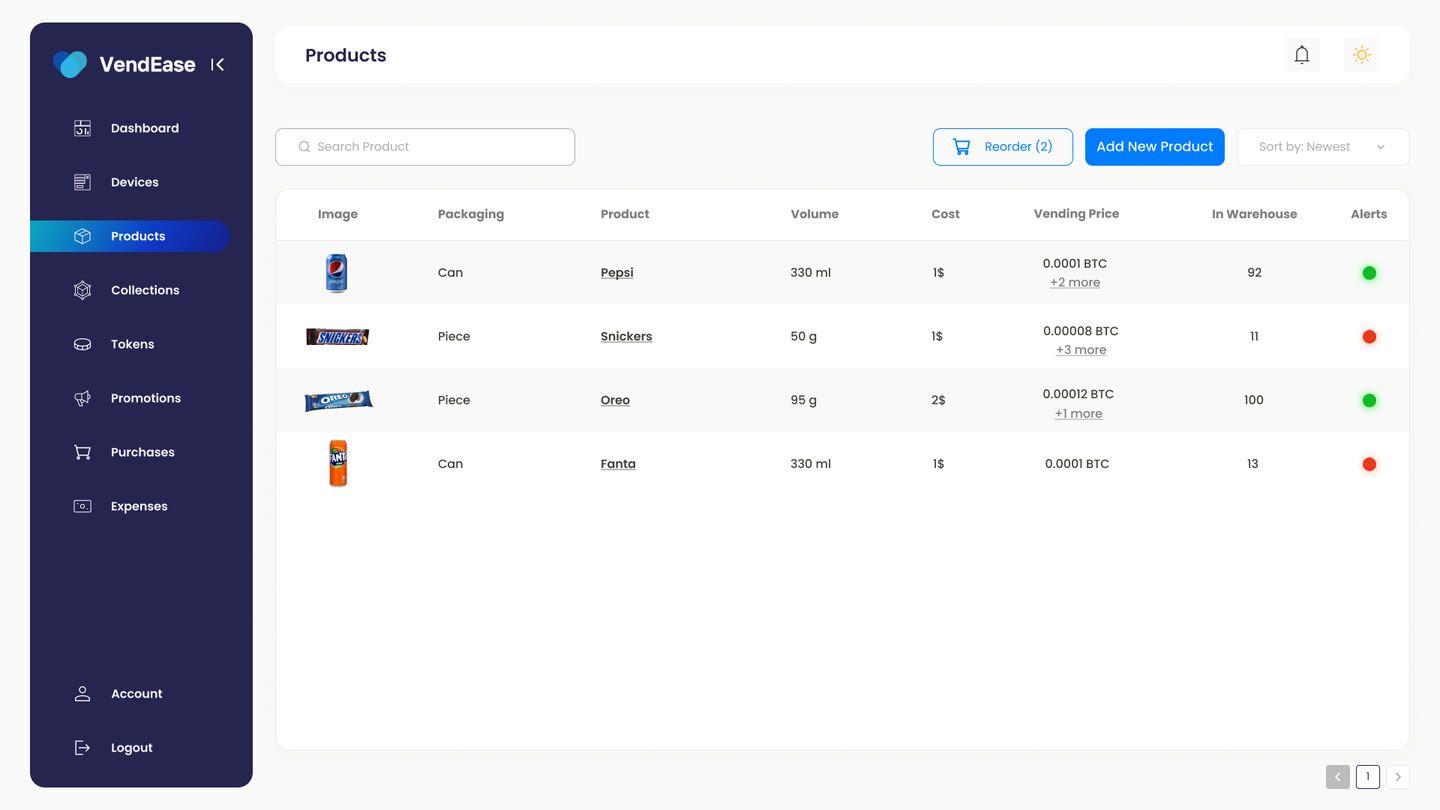Click the Vending Price column header
Viewport: 1440px width, 810px height.
(1076, 214)
